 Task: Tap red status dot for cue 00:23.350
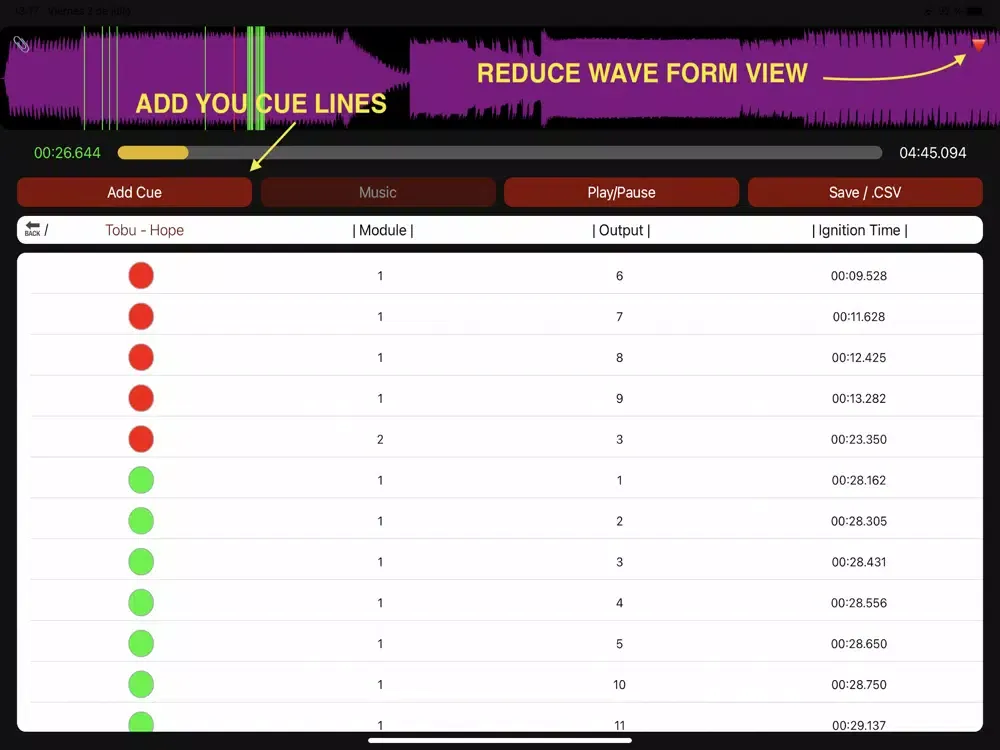pyautogui.click(x=141, y=439)
